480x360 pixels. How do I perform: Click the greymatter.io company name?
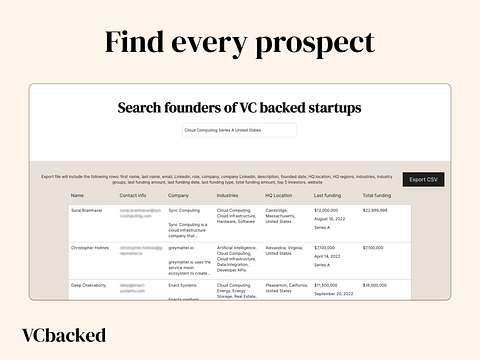[x=181, y=248]
